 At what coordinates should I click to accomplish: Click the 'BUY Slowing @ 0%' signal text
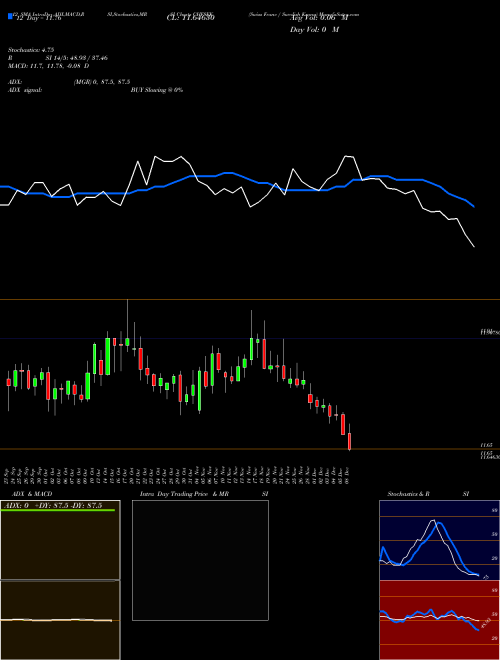click(157, 90)
